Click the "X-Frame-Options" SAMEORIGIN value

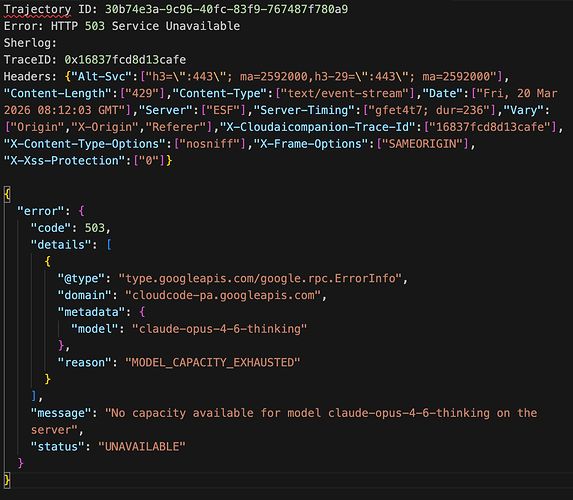click(422, 144)
